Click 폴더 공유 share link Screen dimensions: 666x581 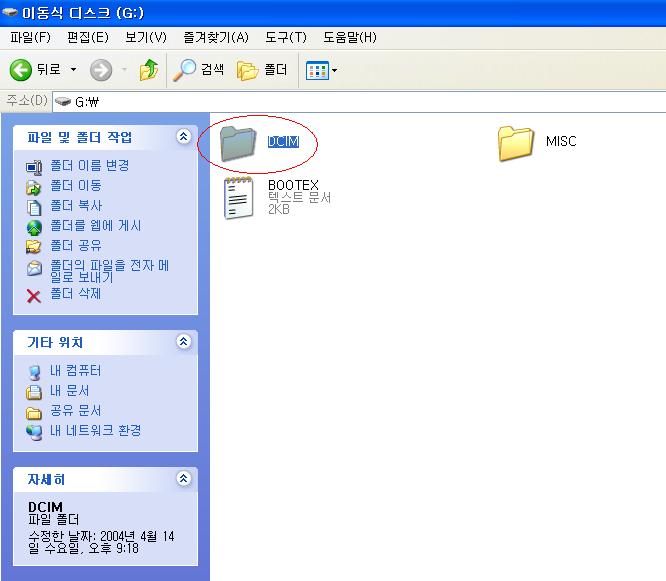pos(76,245)
